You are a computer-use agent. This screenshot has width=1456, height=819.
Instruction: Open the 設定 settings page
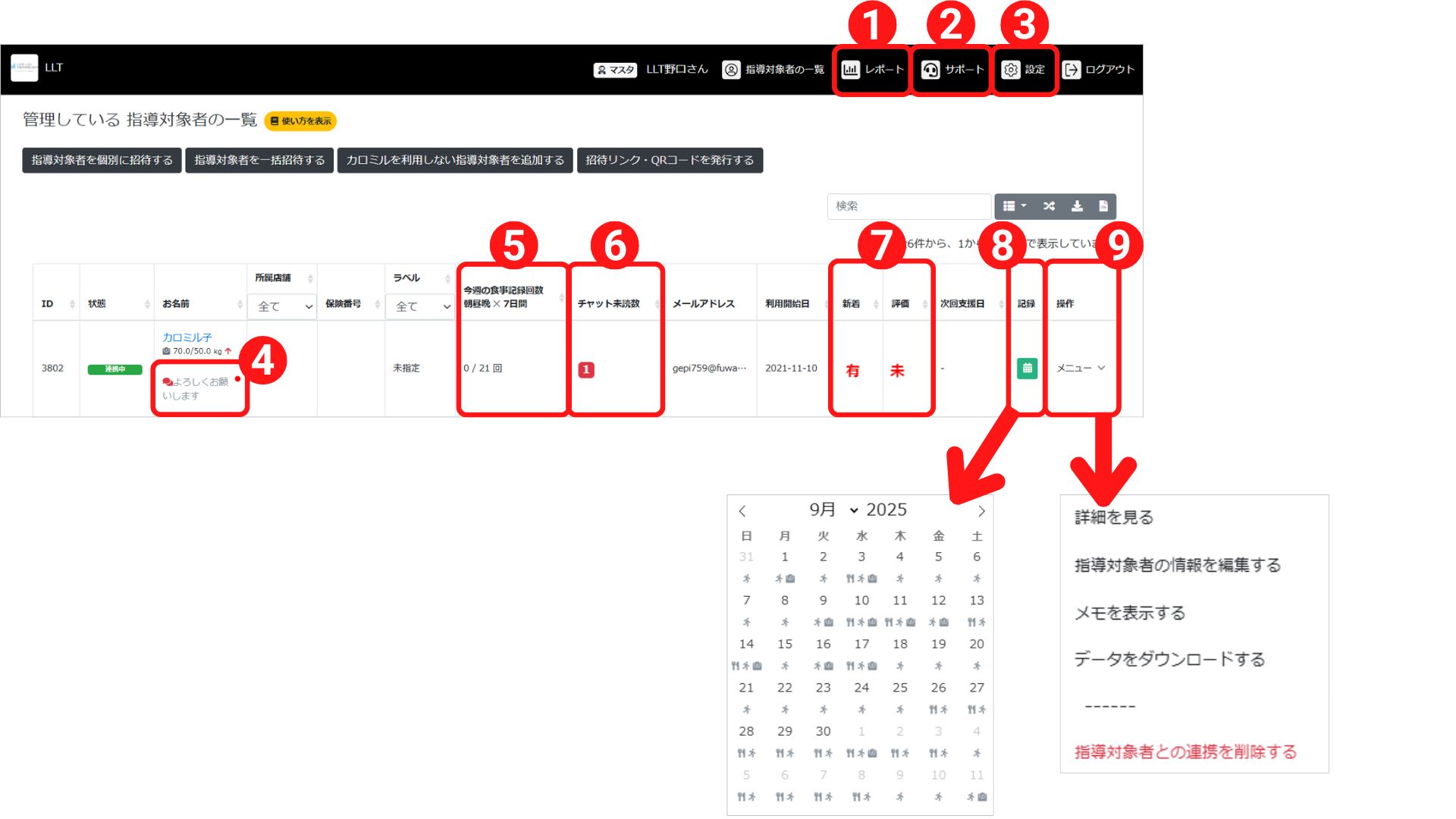[x=1024, y=70]
